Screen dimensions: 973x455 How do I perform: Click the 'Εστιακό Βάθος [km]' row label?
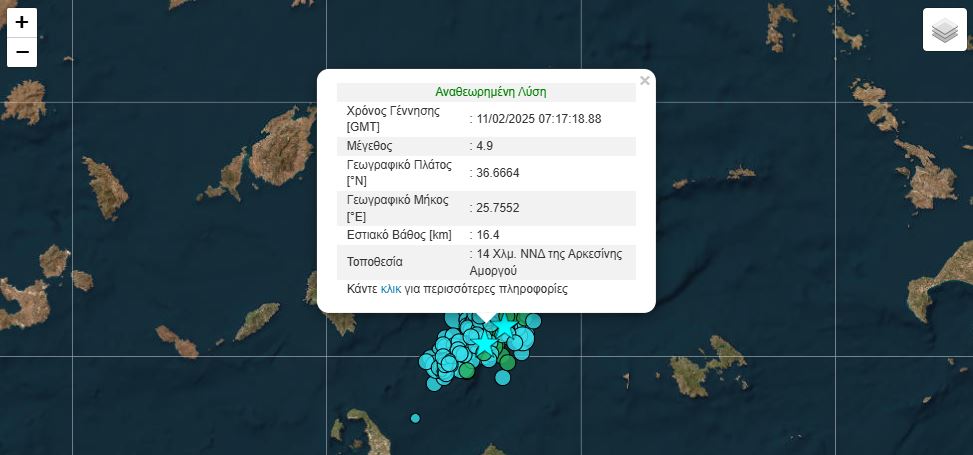[399, 235]
